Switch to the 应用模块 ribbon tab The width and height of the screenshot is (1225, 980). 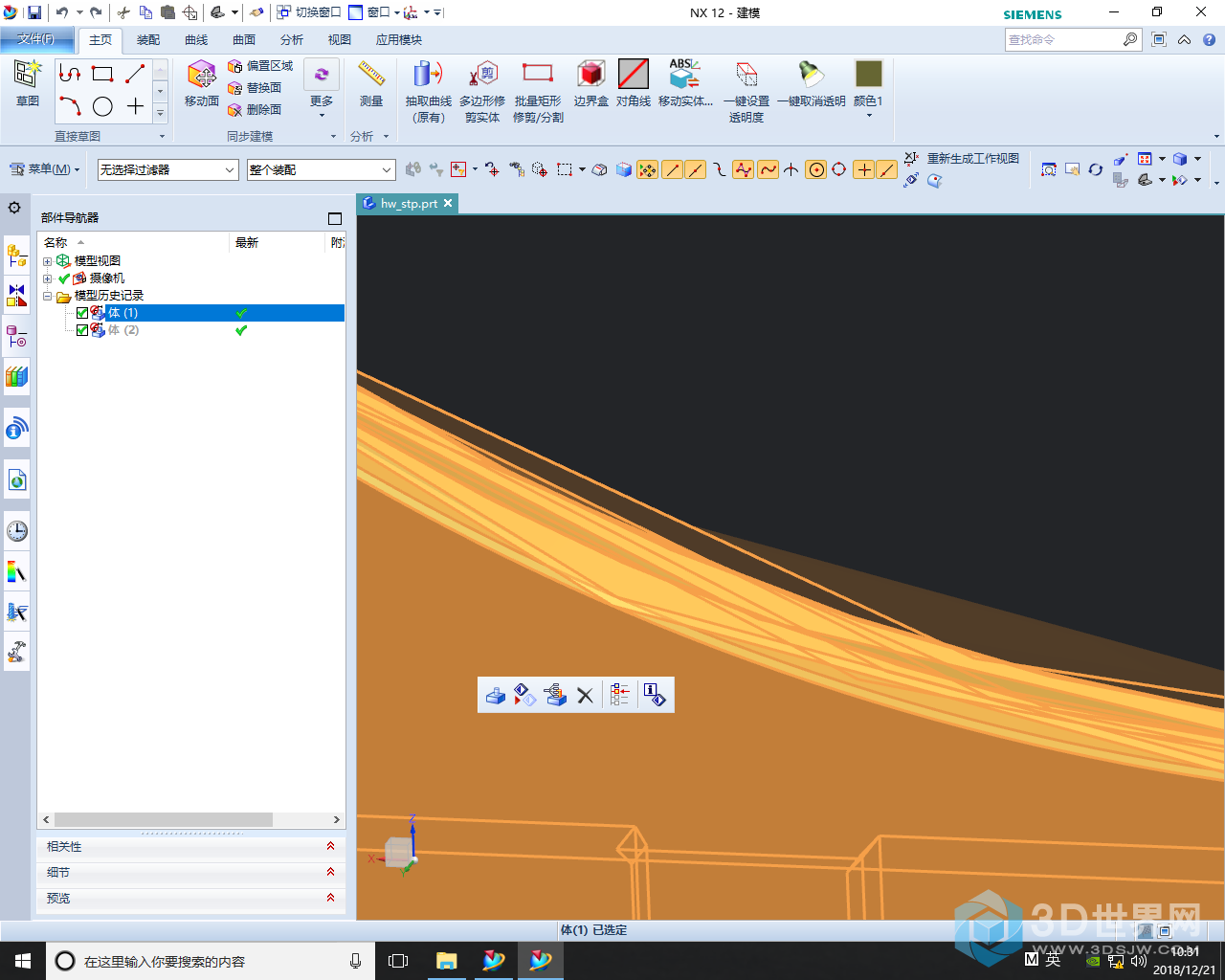pos(399,40)
